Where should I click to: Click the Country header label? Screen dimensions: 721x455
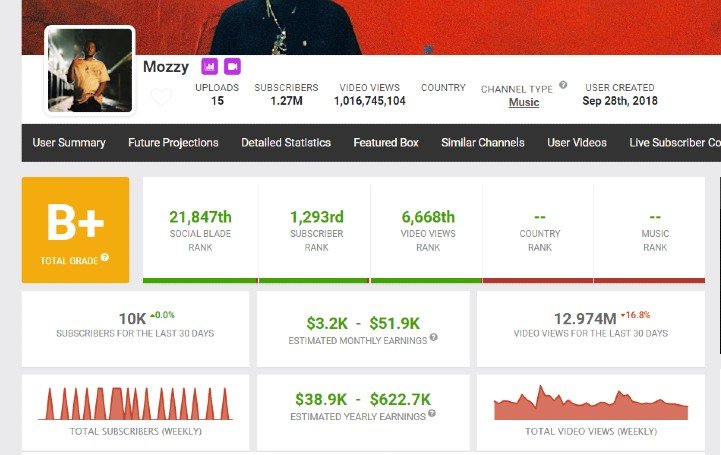pyautogui.click(x=443, y=87)
